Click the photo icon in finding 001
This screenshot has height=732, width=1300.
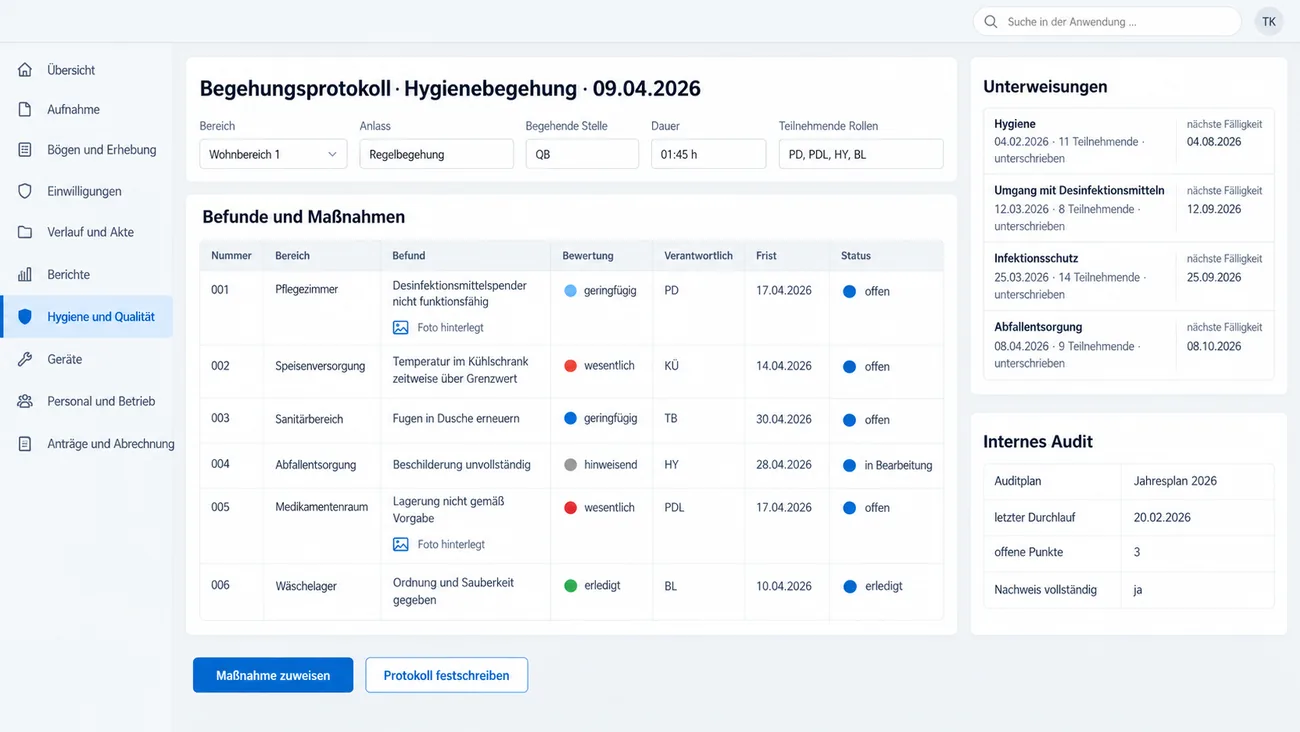[401, 327]
